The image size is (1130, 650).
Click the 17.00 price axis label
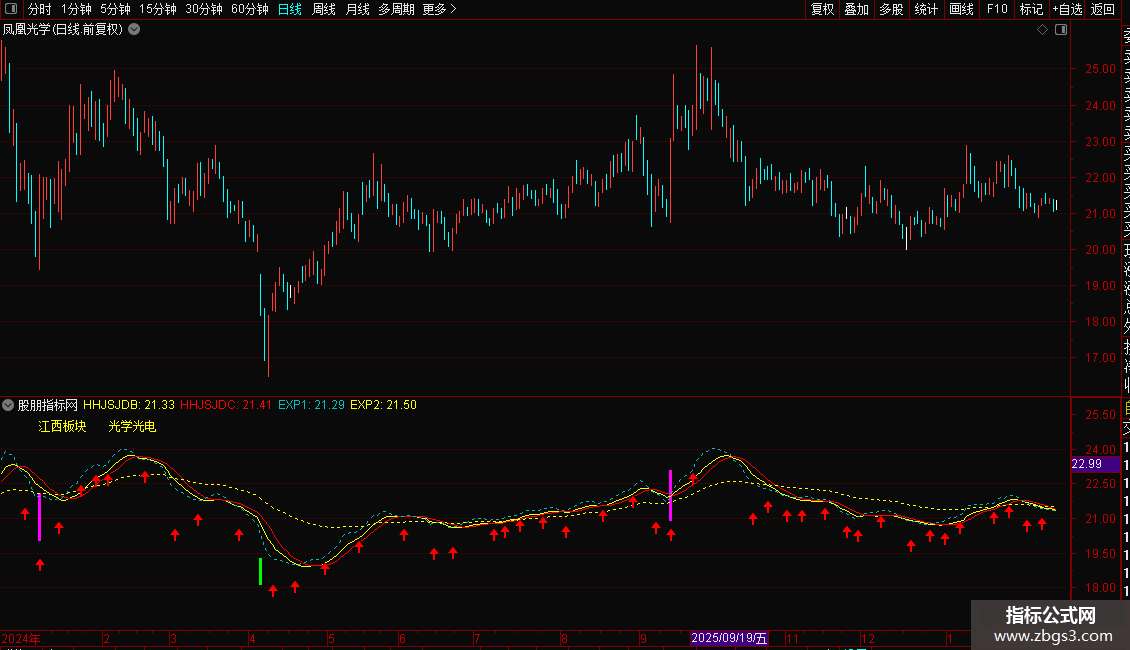click(x=1100, y=357)
